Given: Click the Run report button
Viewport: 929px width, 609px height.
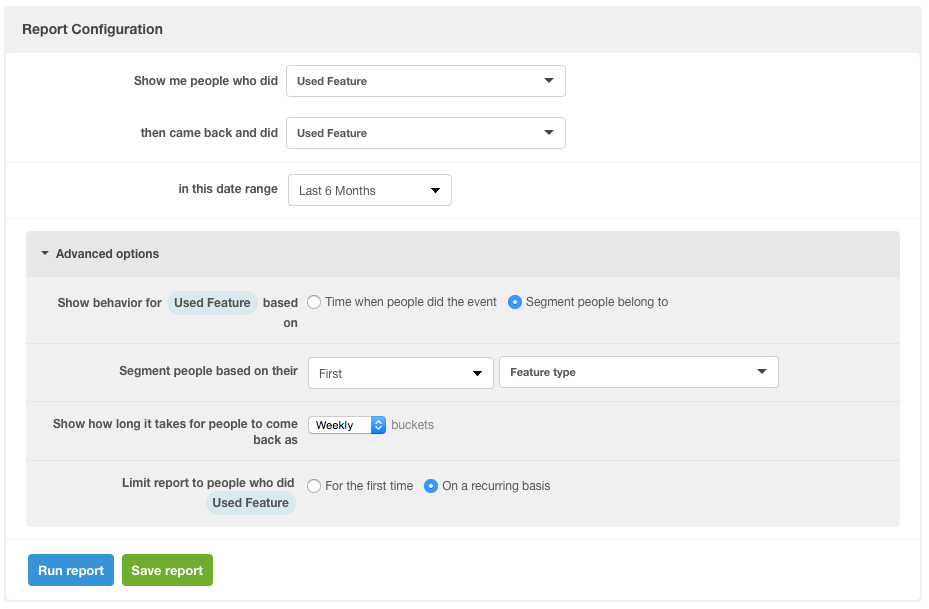Looking at the screenshot, I should click(x=71, y=570).
